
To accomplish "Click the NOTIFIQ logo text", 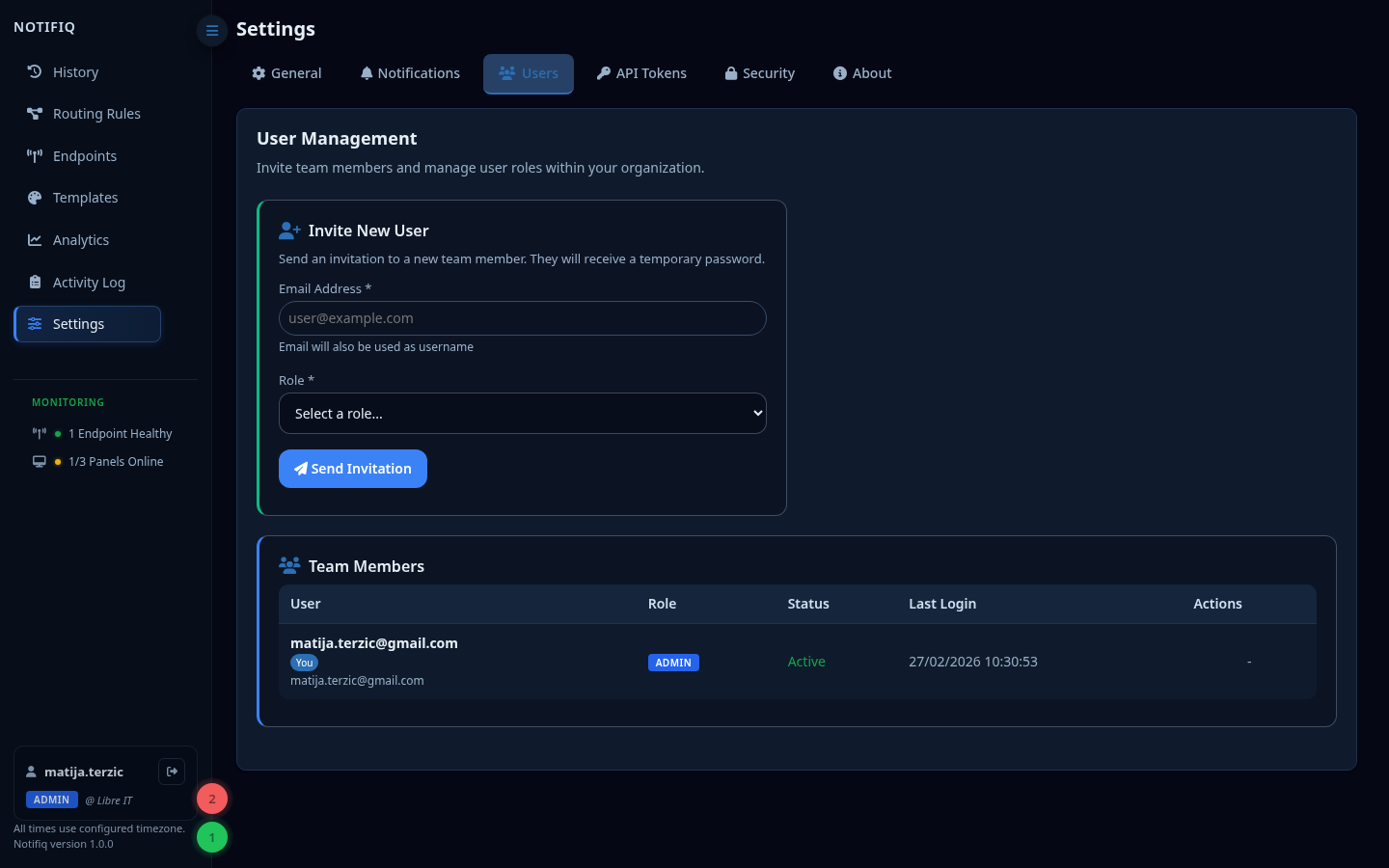I will click(44, 27).
